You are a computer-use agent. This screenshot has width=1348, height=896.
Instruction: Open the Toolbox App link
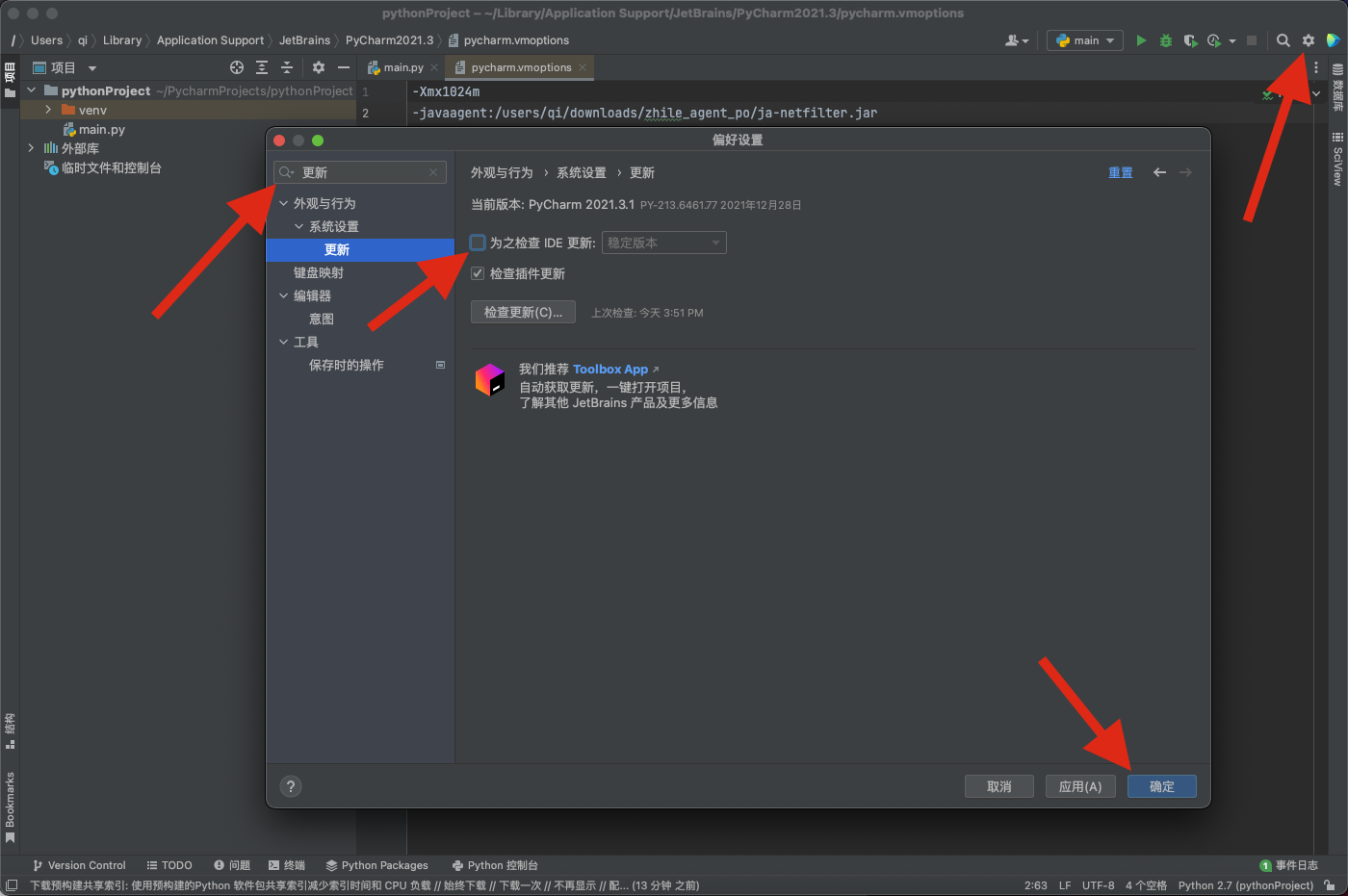[610, 369]
